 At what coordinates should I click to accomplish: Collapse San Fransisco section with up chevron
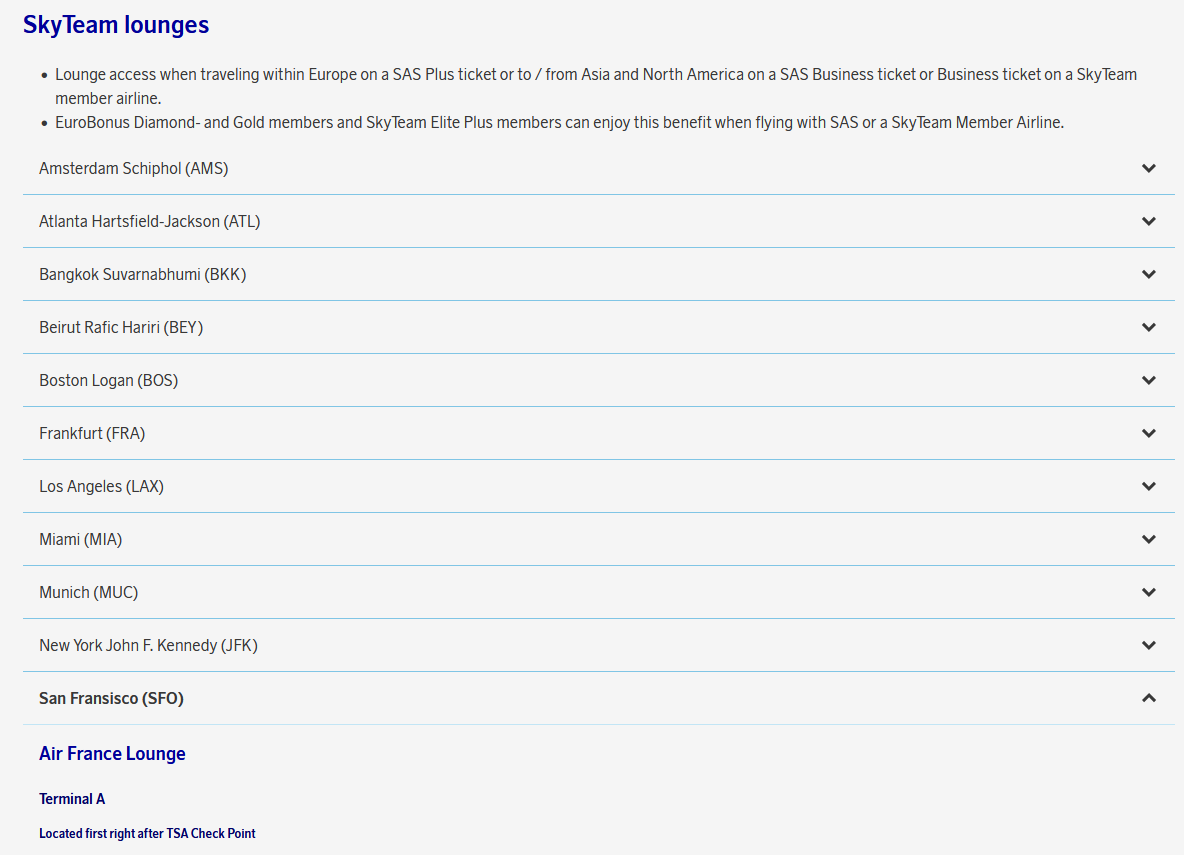[1148, 698]
